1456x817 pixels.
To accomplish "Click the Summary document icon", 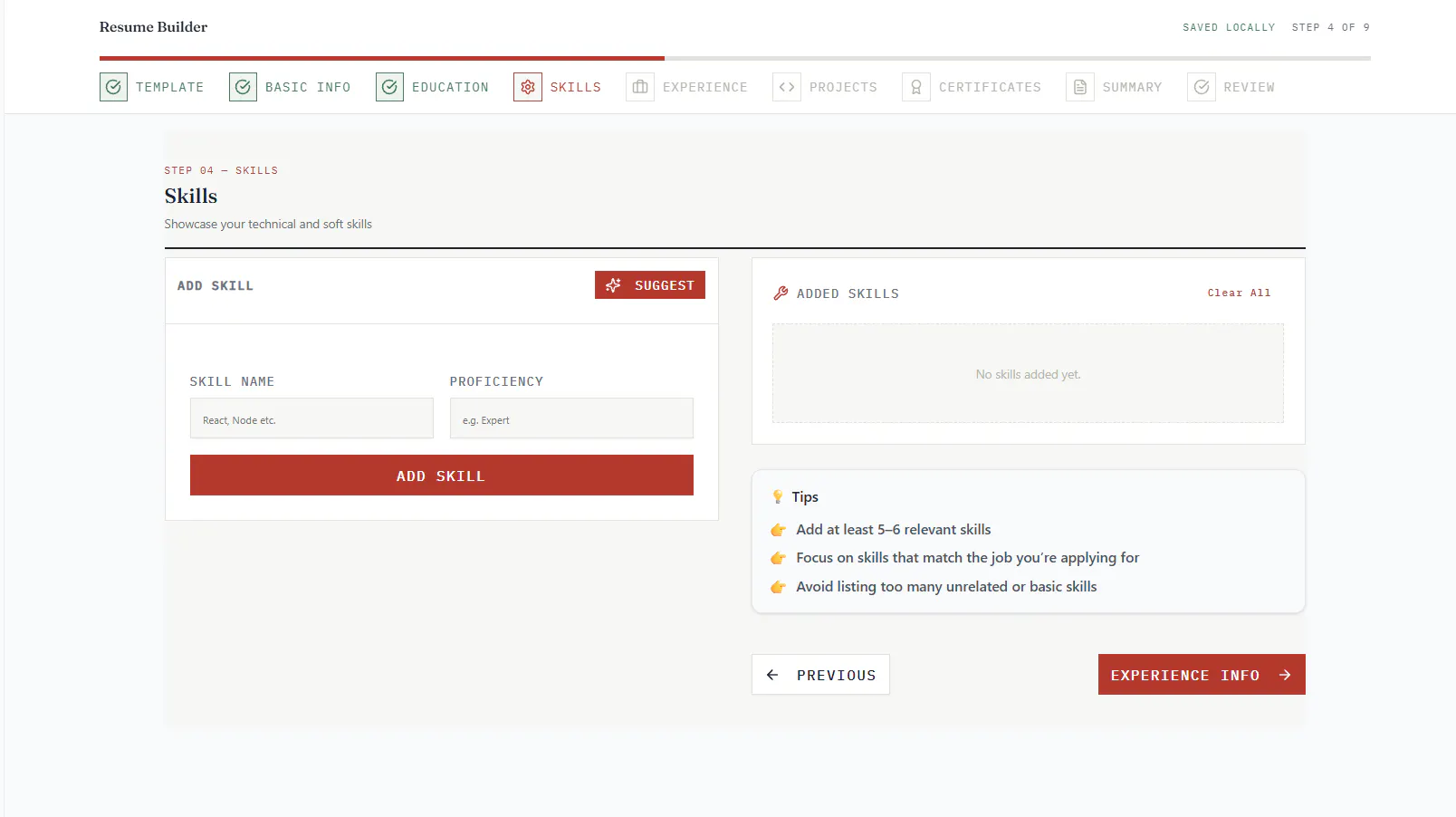I will [1080, 87].
